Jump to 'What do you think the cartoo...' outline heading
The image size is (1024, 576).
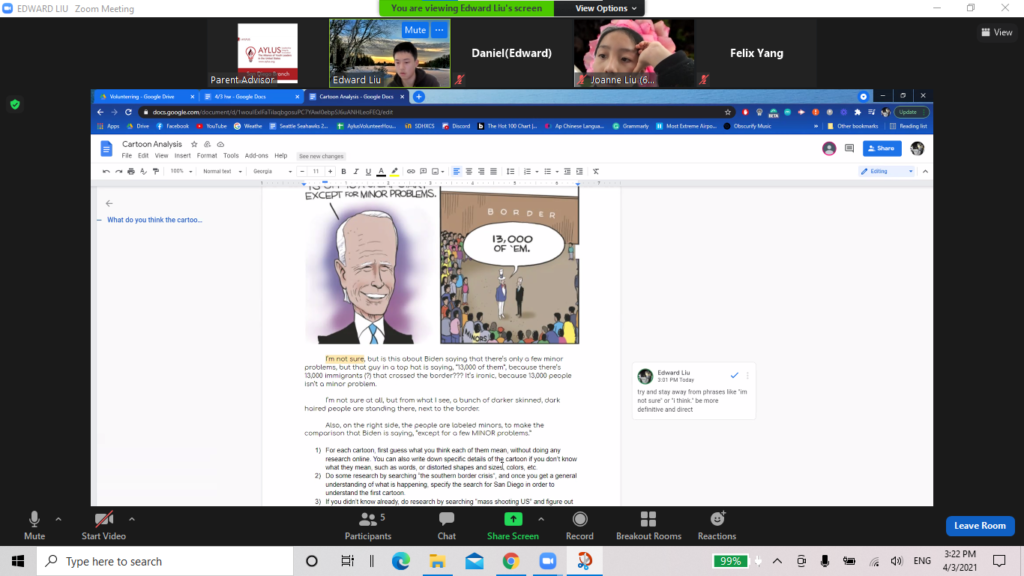[x=155, y=220]
